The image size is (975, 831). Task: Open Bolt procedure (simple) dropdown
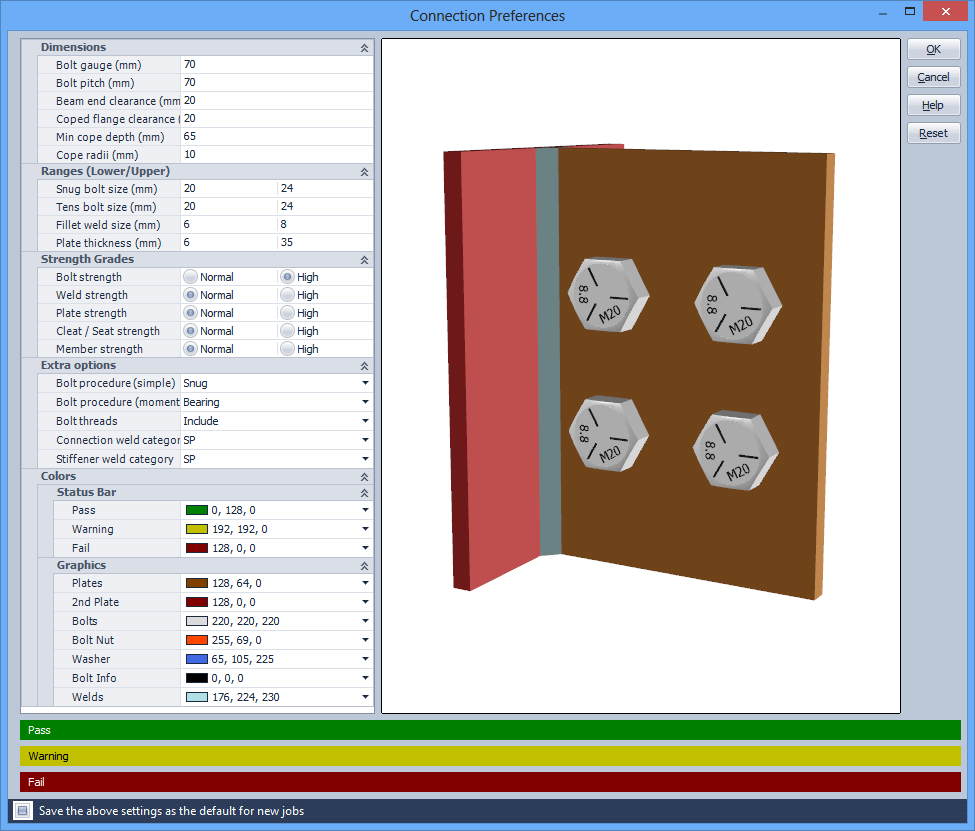coord(365,383)
